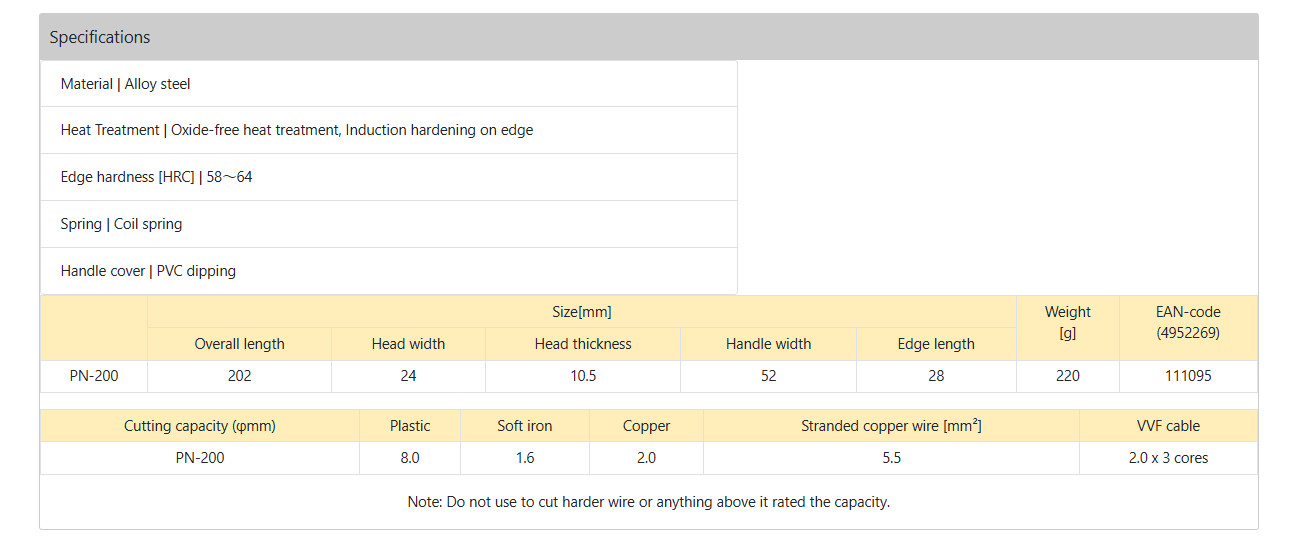The height and width of the screenshot is (547, 1294).
Task: Select the Material Alloy steel row
Action: (389, 84)
